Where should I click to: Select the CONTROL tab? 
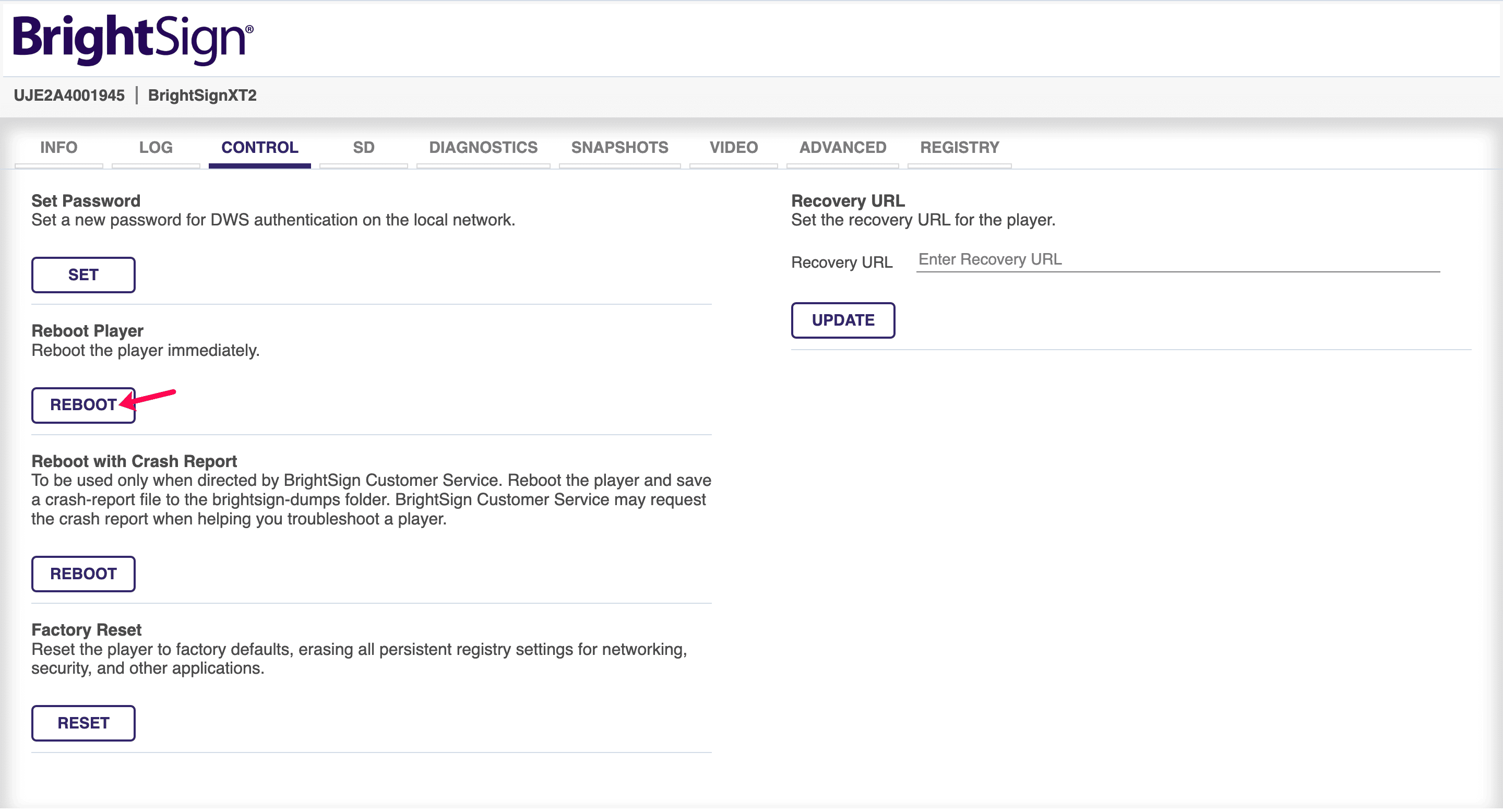[260, 147]
